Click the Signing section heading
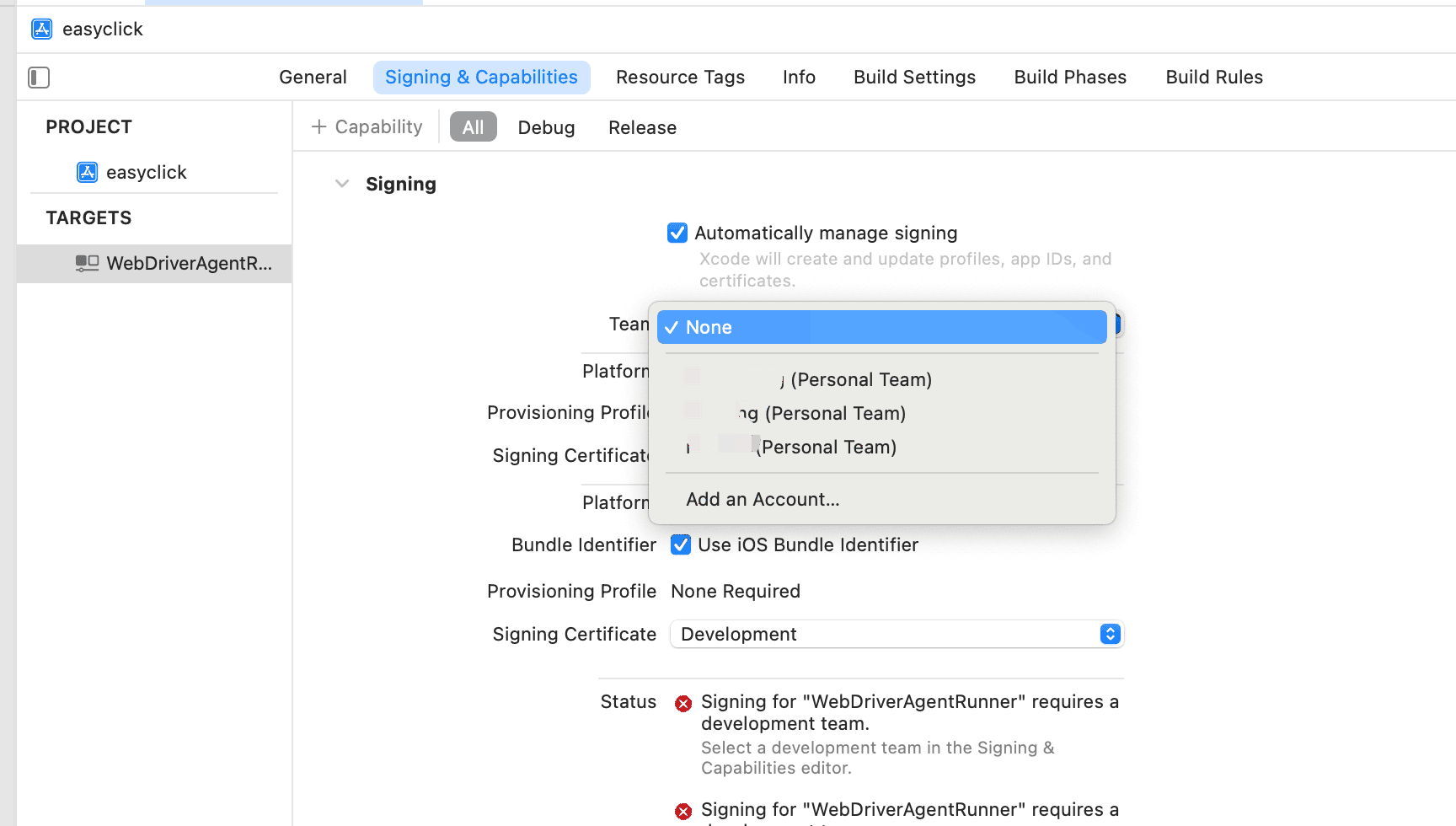This screenshot has width=1456, height=826. coord(400,185)
